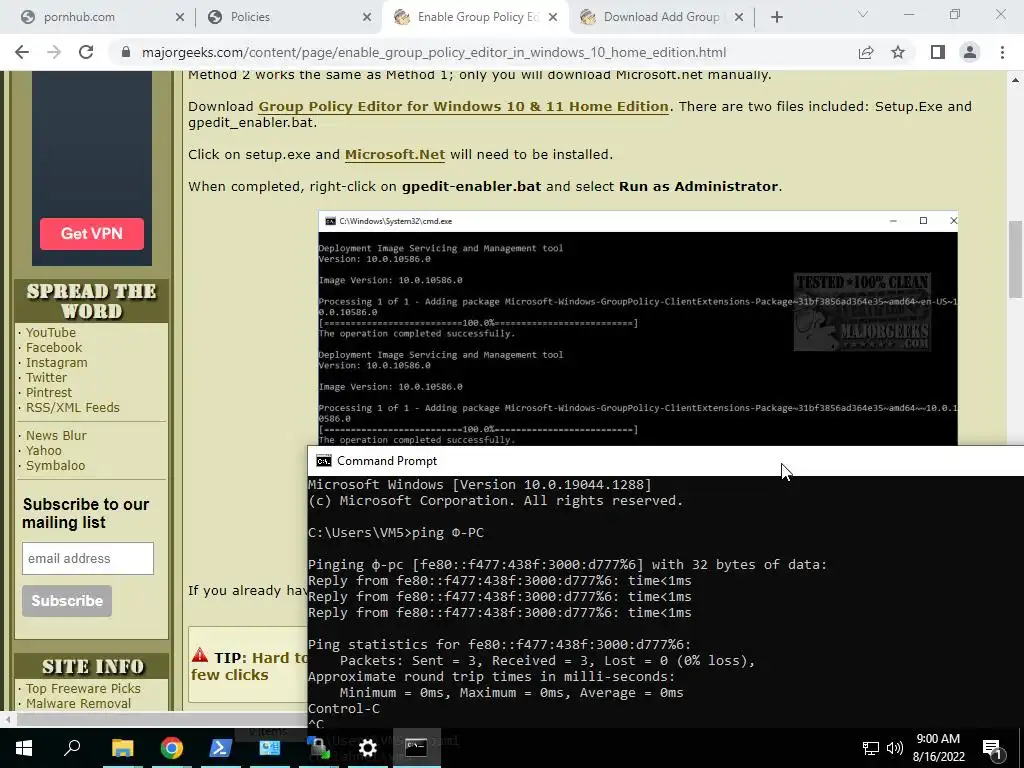This screenshot has width=1024, height=768.
Task: Open site lock info icon
Action: pyautogui.click(x=126, y=52)
